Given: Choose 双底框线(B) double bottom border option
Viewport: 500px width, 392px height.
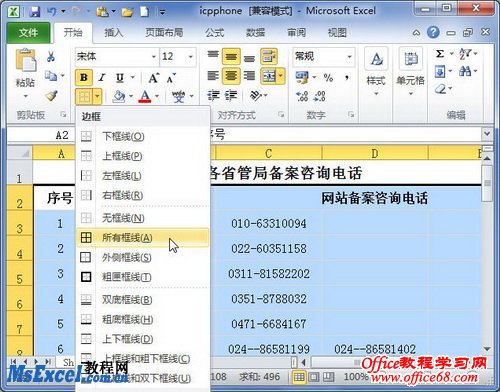Looking at the screenshot, I should point(143,300).
